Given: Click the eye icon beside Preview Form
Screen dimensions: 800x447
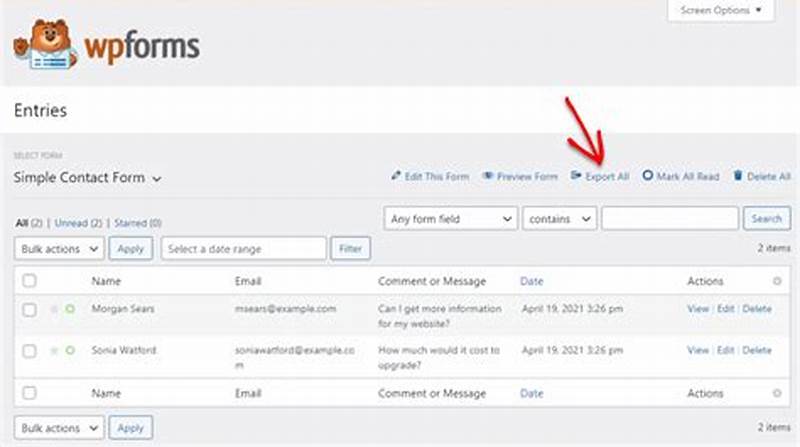Looking at the screenshot, I should pyautogui.click(x=488, y=176).
